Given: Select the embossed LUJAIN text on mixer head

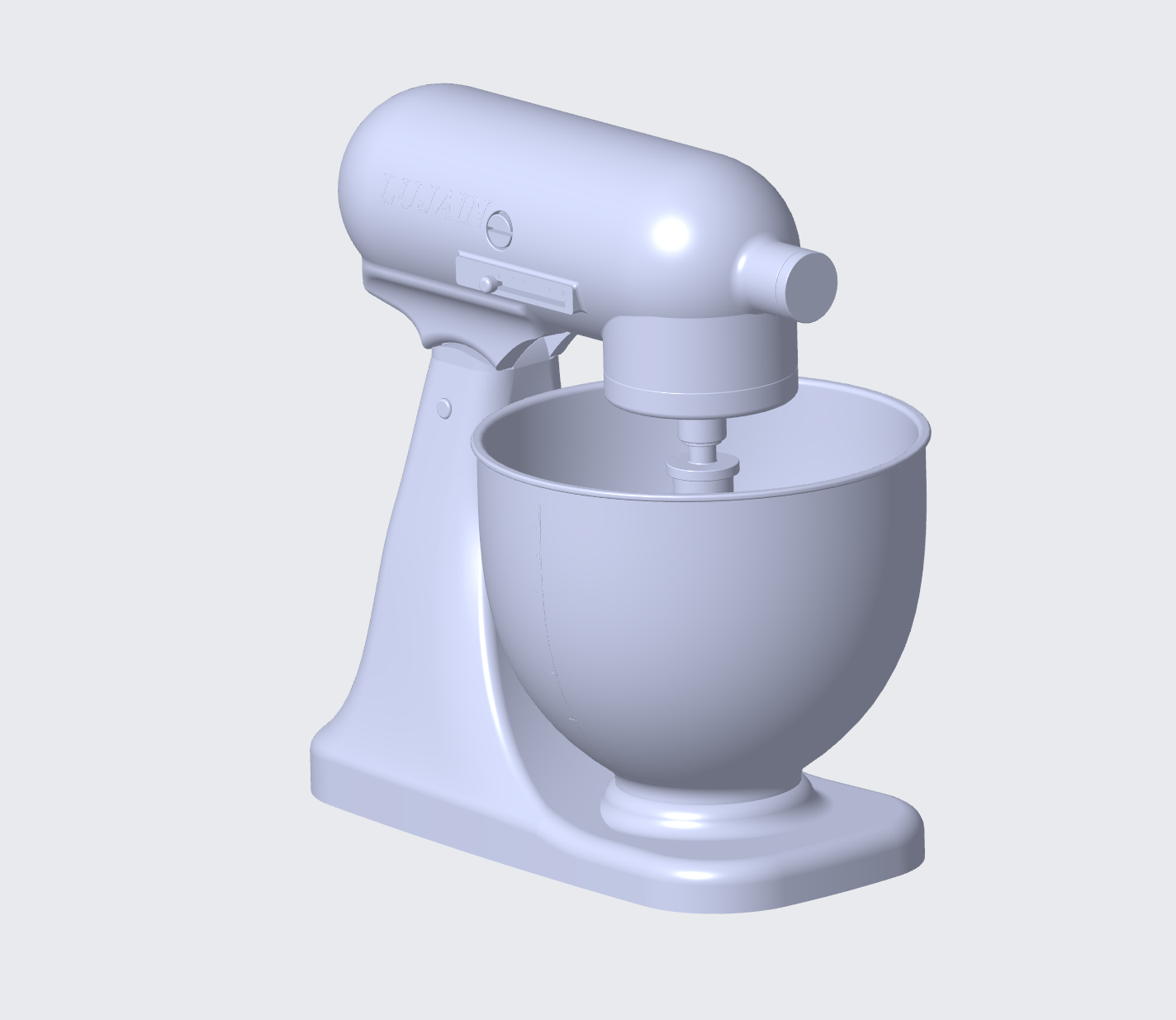Looking at the screenshot, I should 434,201.
